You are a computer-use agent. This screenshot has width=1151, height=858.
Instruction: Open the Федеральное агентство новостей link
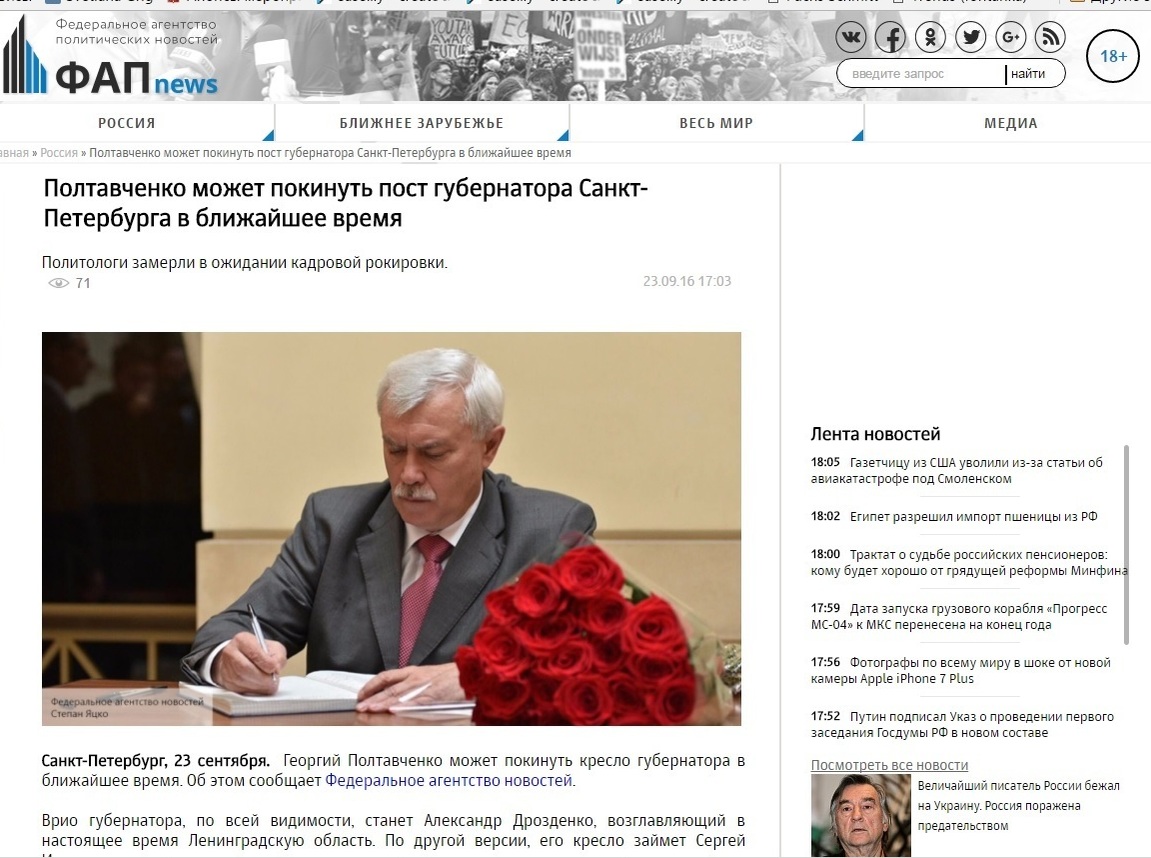(449, 780)
